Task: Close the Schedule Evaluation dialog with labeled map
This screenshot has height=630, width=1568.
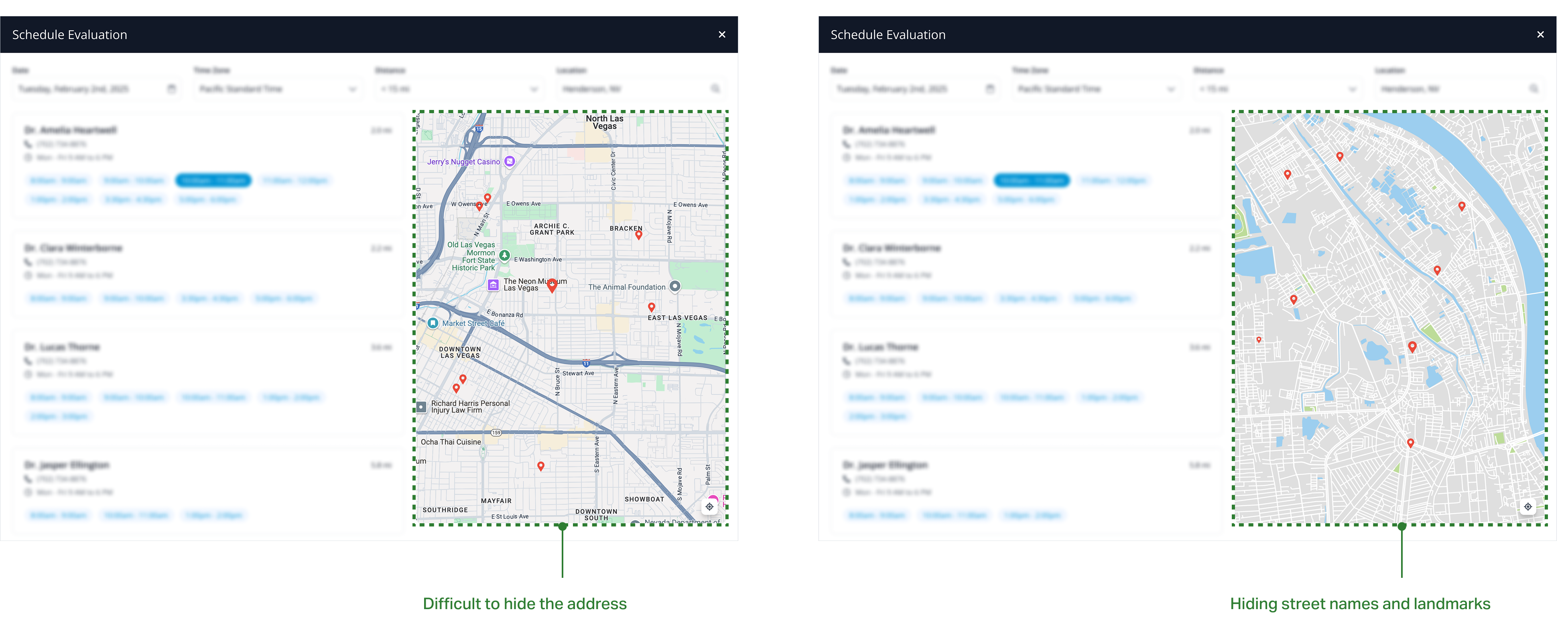Action: coord(722,35)
